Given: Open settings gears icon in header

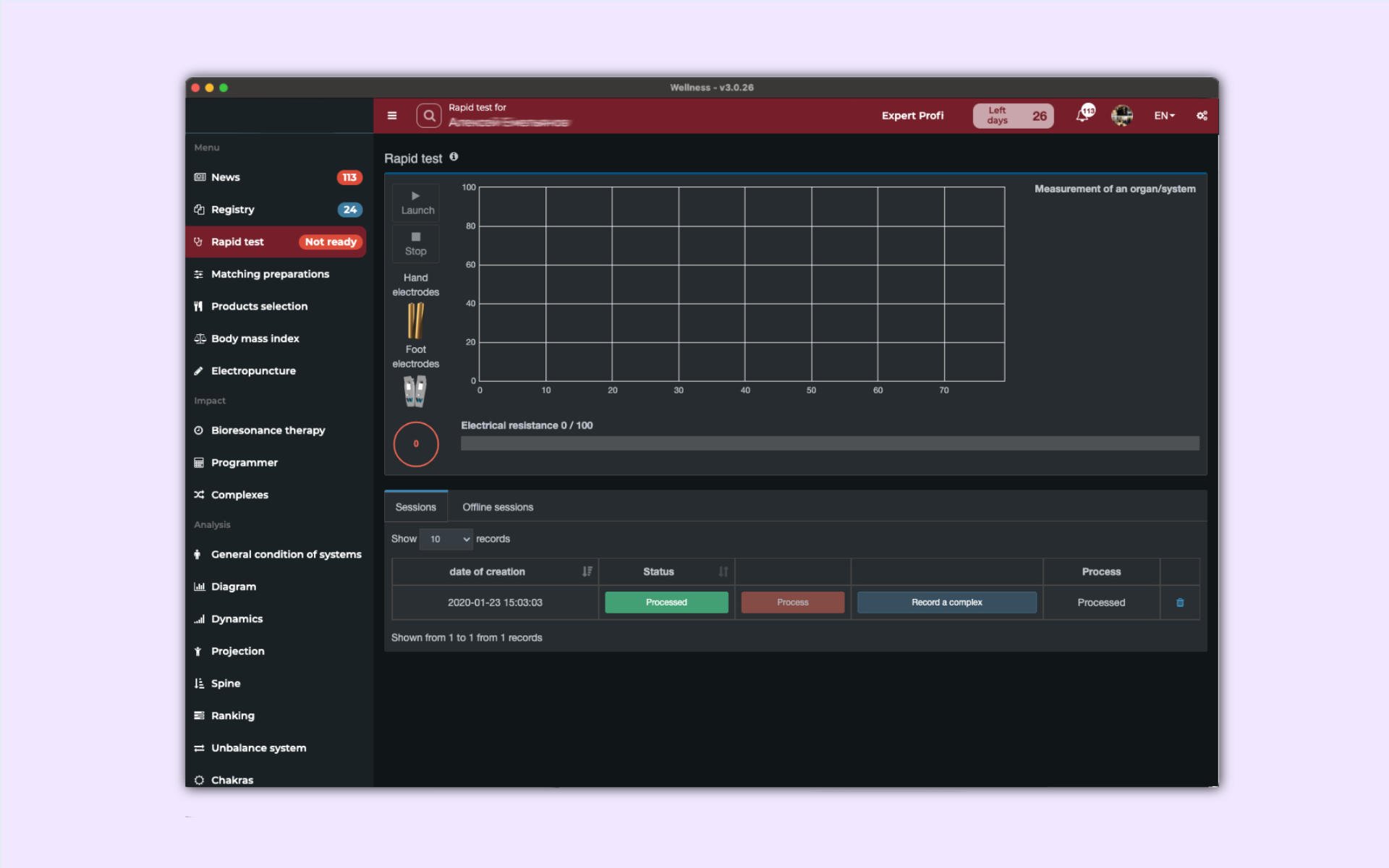Looking at the screenshot, I should point(1202,116).
